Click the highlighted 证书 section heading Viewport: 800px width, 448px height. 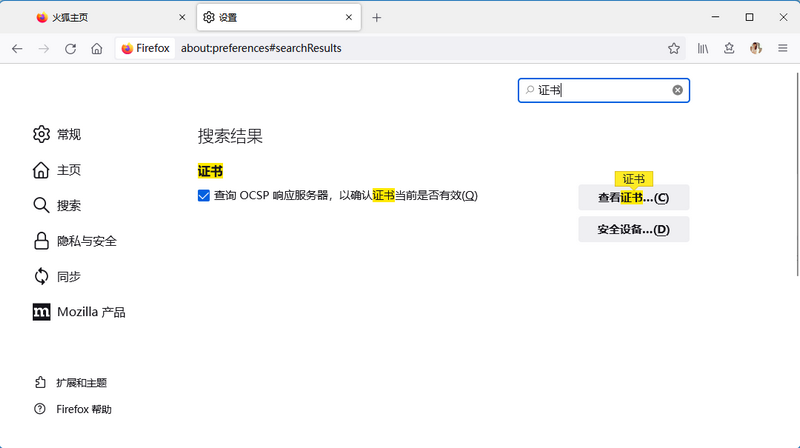coord(210,171)
